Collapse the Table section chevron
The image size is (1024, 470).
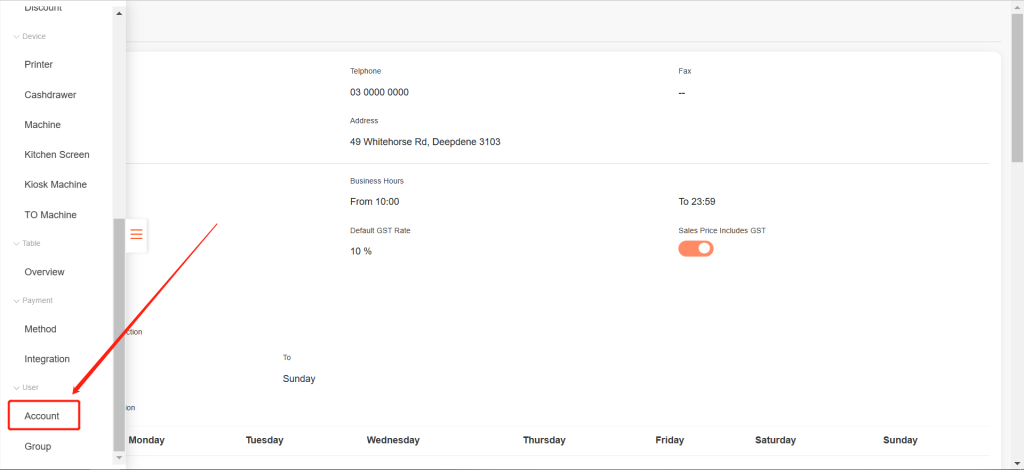click(x=16, y=244)
